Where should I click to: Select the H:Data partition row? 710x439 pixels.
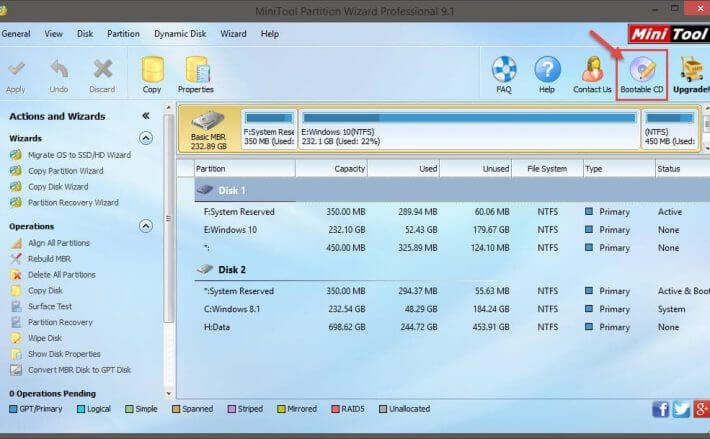[452, 327]
